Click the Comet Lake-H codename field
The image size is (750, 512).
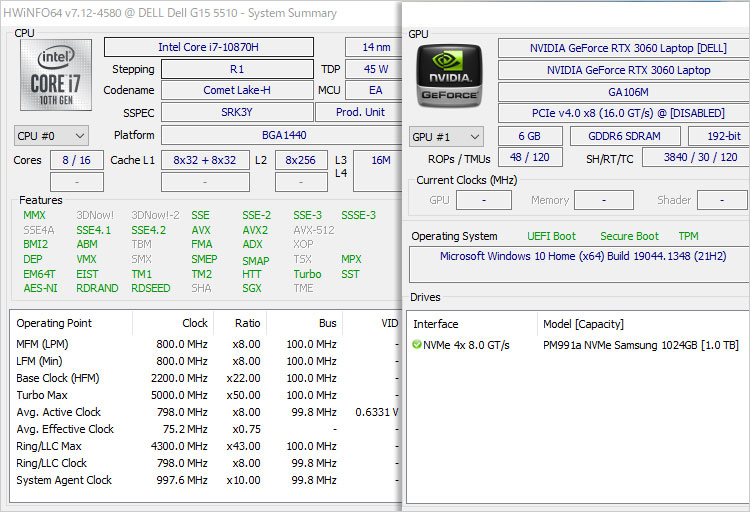pos(237,90)
